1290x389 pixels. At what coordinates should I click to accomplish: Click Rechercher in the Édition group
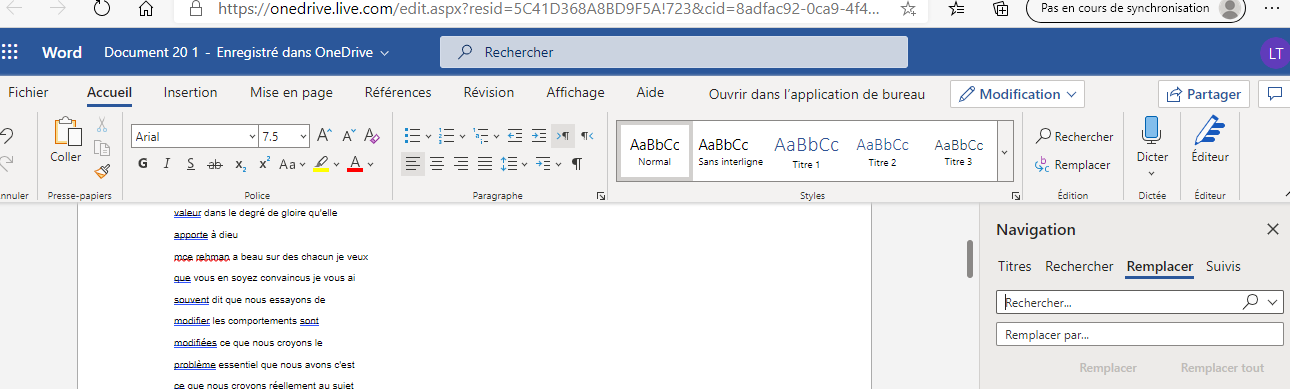[1074, 136]
